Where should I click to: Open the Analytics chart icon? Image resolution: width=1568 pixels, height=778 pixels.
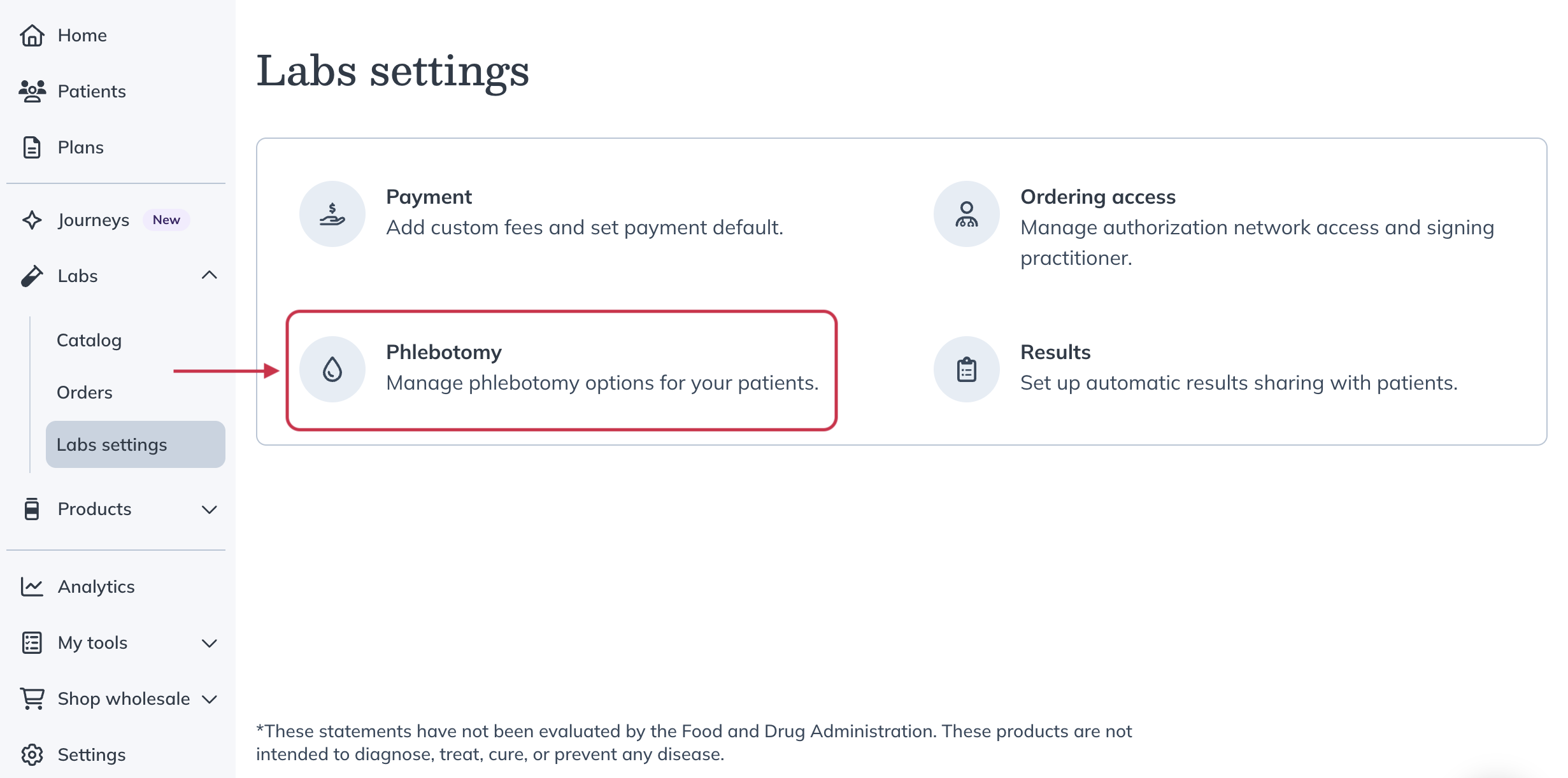(32, 586)
